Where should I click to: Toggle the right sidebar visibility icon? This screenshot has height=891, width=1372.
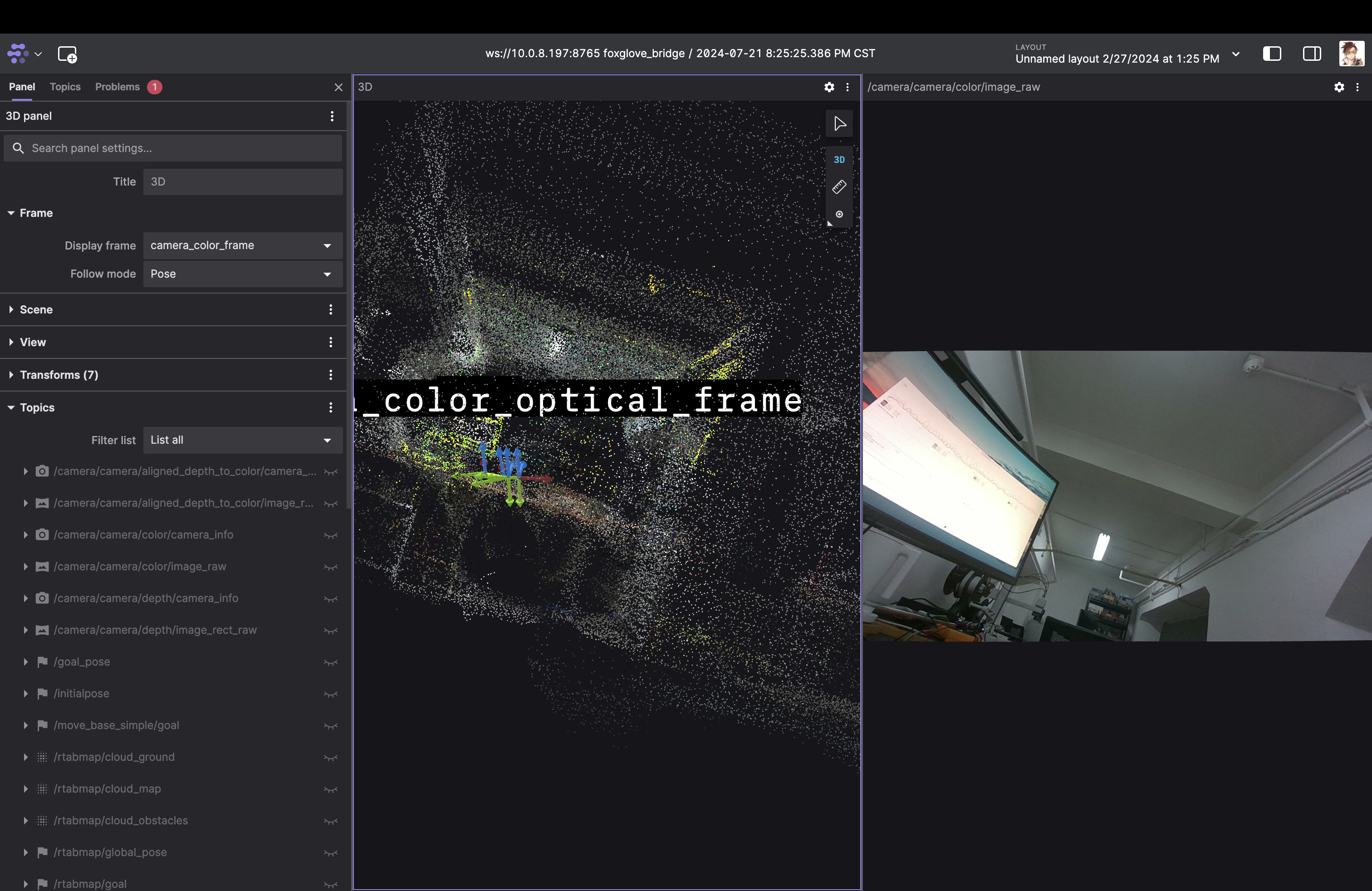click(1312, 54)
